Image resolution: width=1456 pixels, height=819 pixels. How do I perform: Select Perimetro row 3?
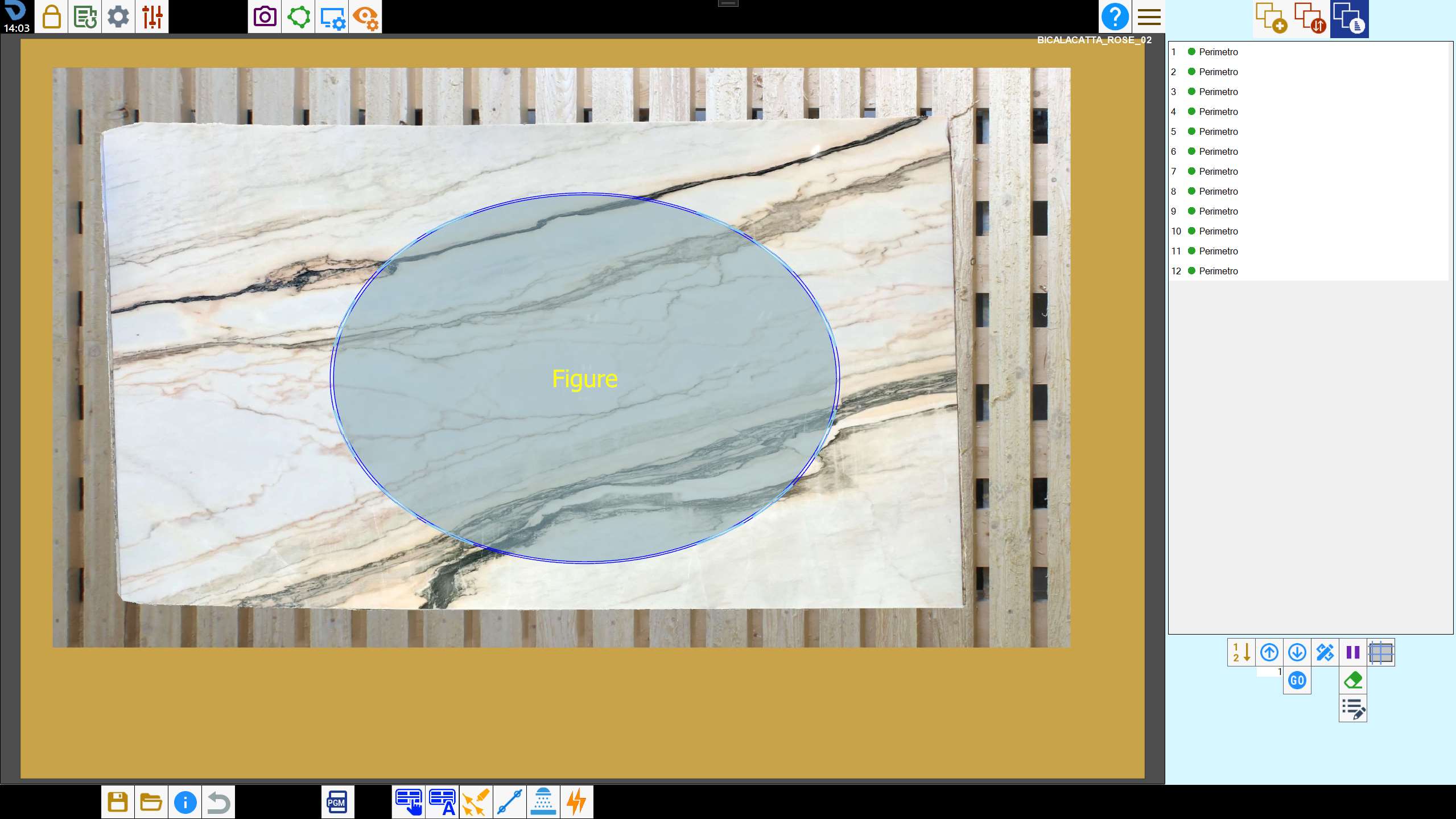tap(1308, 92)
